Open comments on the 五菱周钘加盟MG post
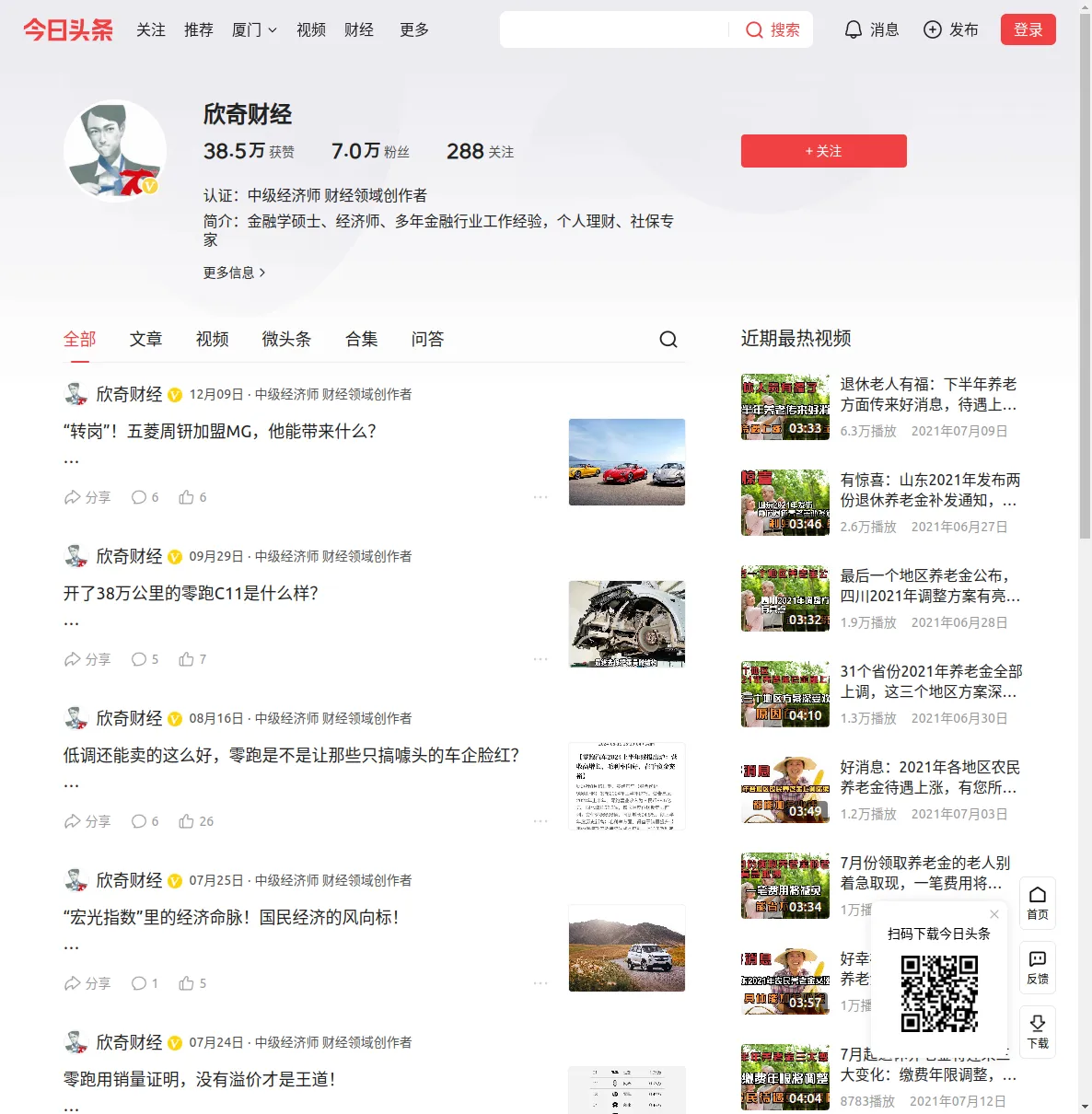The height and width of the screenshot is (1114, 1092). 145,497
